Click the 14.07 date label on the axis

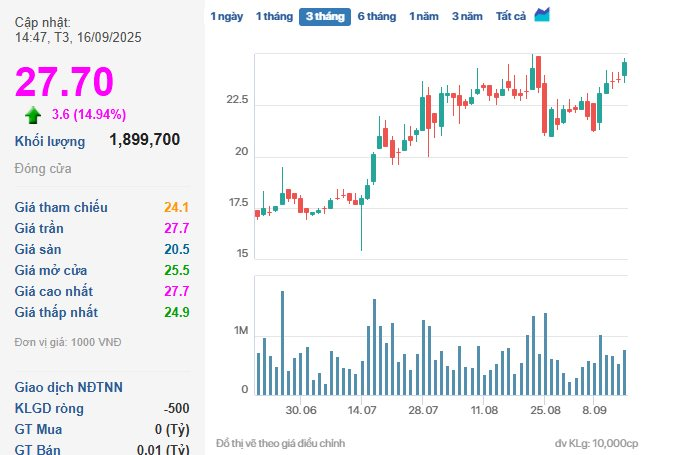[x=362, y=410]
